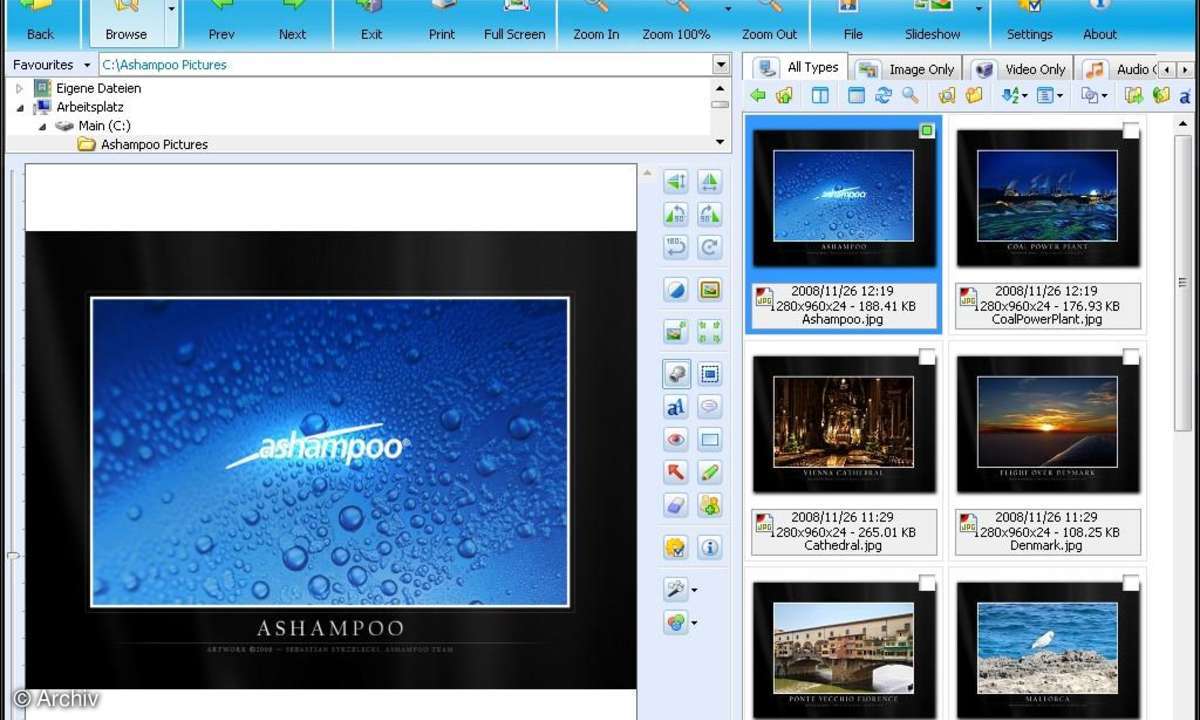Select the red-eye removal tool
Viewport: 1200px width, 720px height.
tap(676, 439)
